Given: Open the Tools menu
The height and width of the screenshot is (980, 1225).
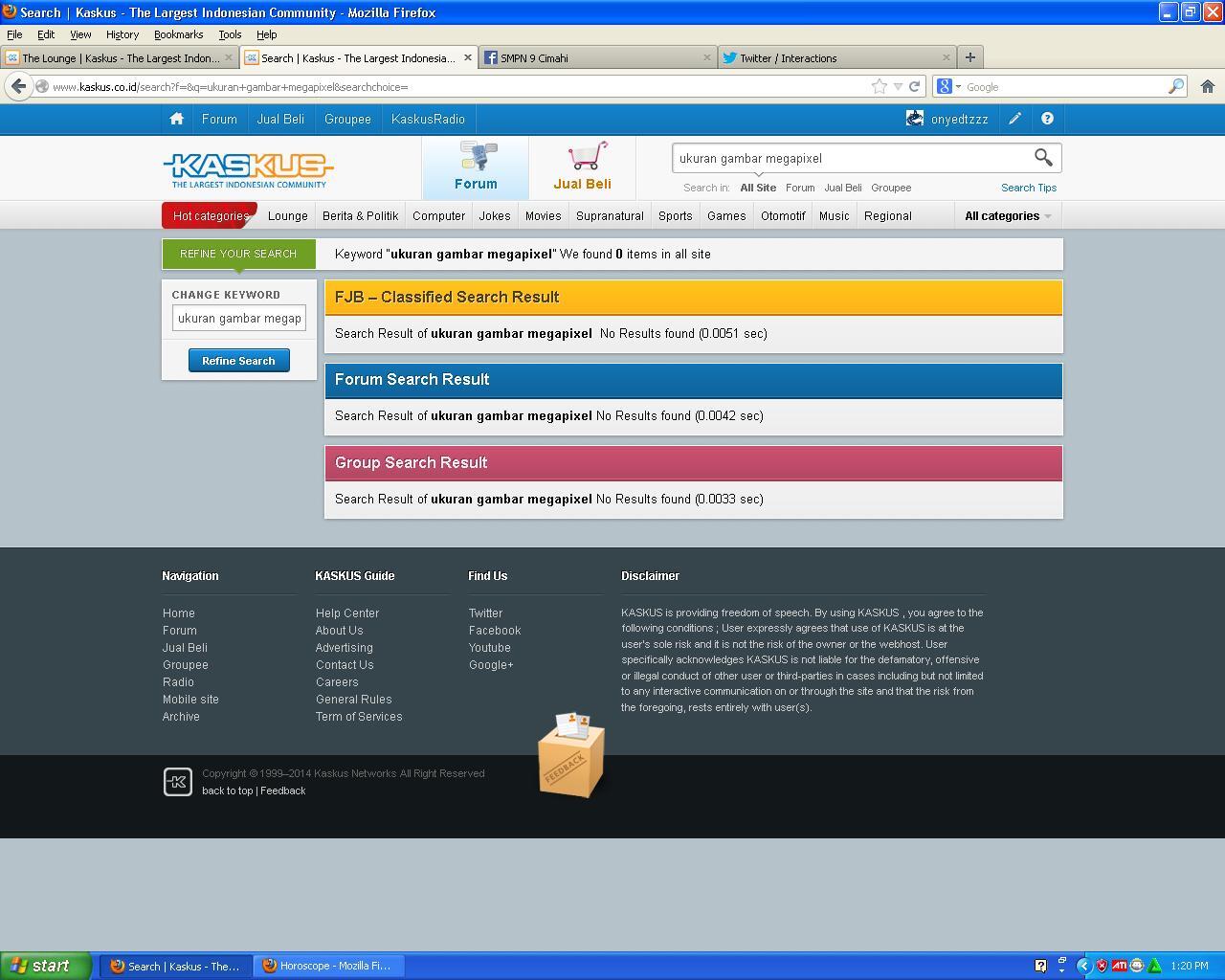Looking at the screenshot, I should [230, 34].
